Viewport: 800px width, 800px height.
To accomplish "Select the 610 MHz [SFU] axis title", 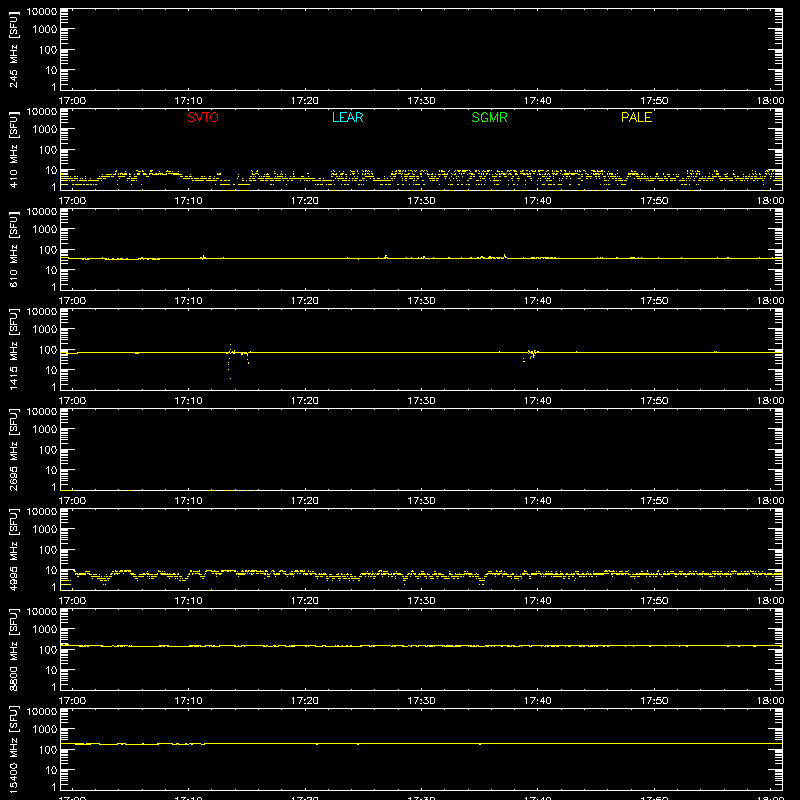I will coord(14,249).
